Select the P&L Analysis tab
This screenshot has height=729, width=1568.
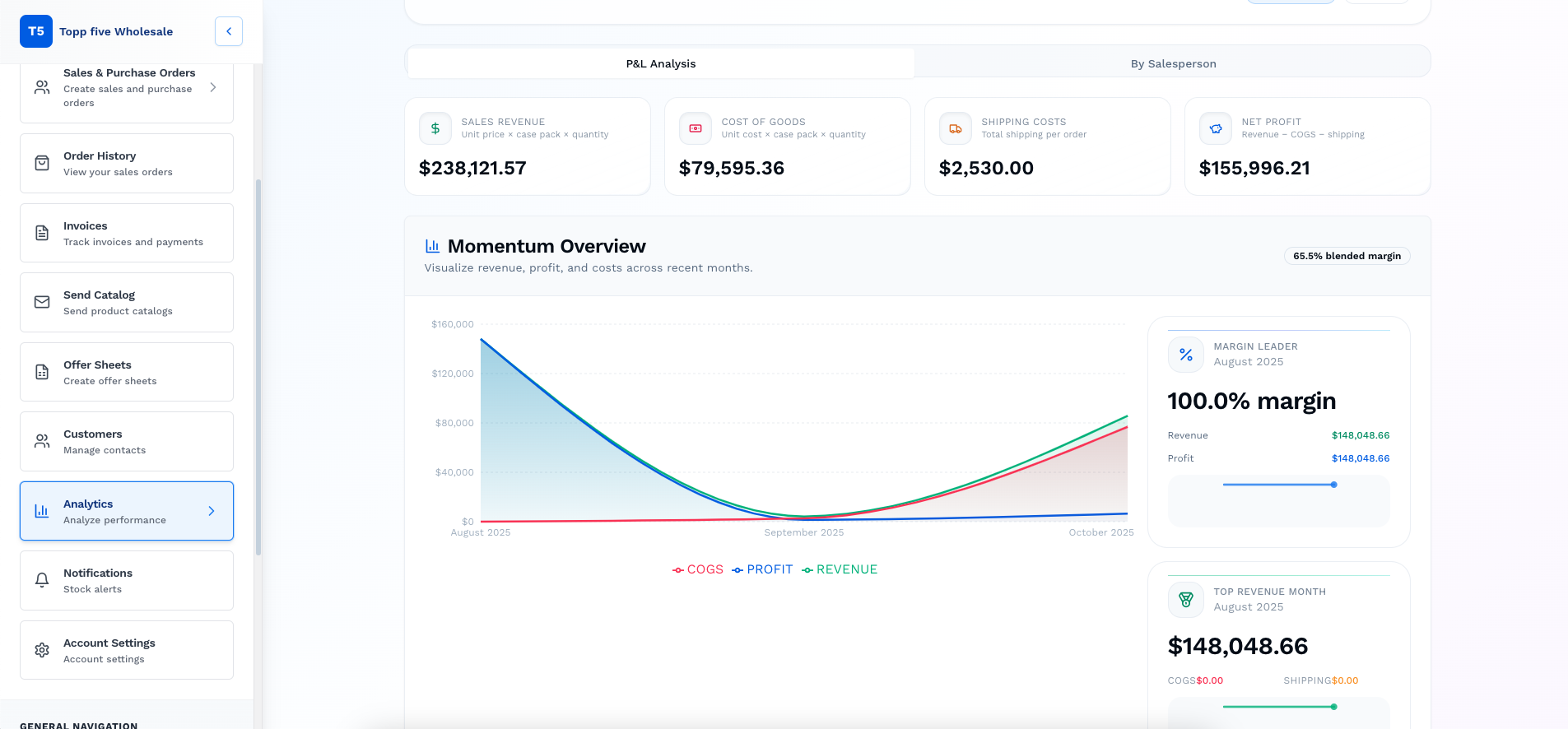pos(660,63)
